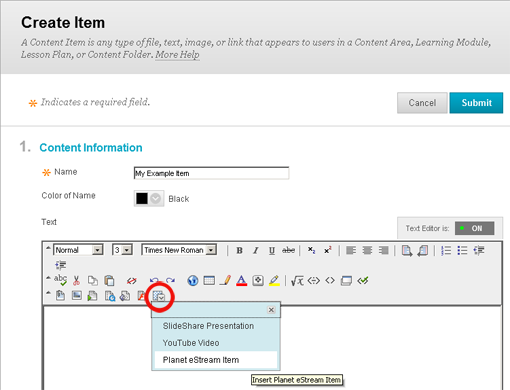
Task: Open the Normal paragraph style dropdown
Action: point(78,250)
